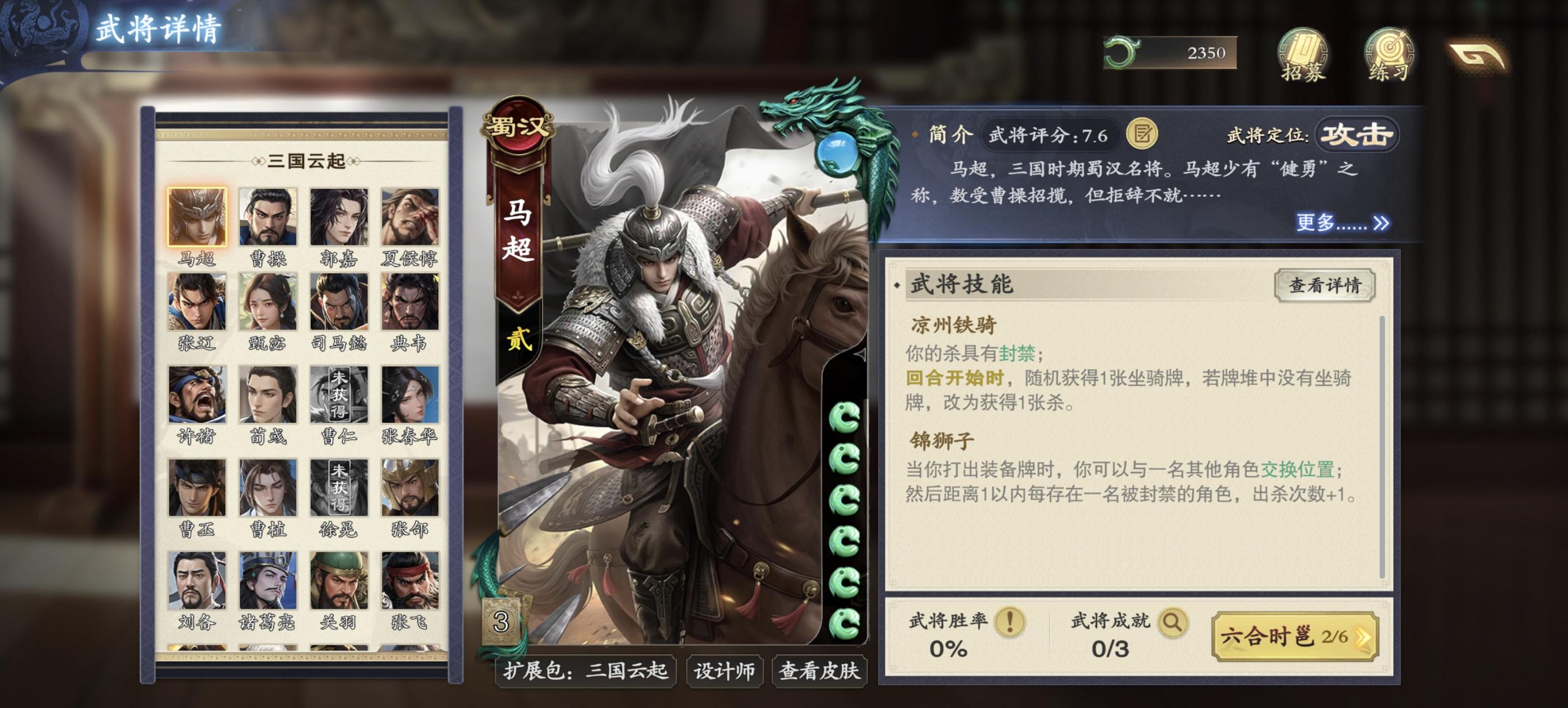The image size is (1568, 708).
Task: Click the golden back arrow icon
Action: point(1477,57)
